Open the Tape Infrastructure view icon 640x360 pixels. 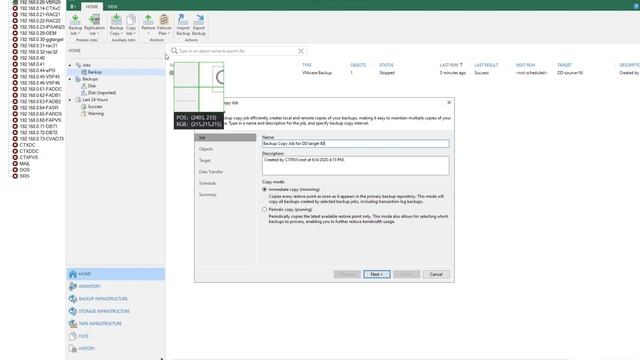(x=73, y=324)
